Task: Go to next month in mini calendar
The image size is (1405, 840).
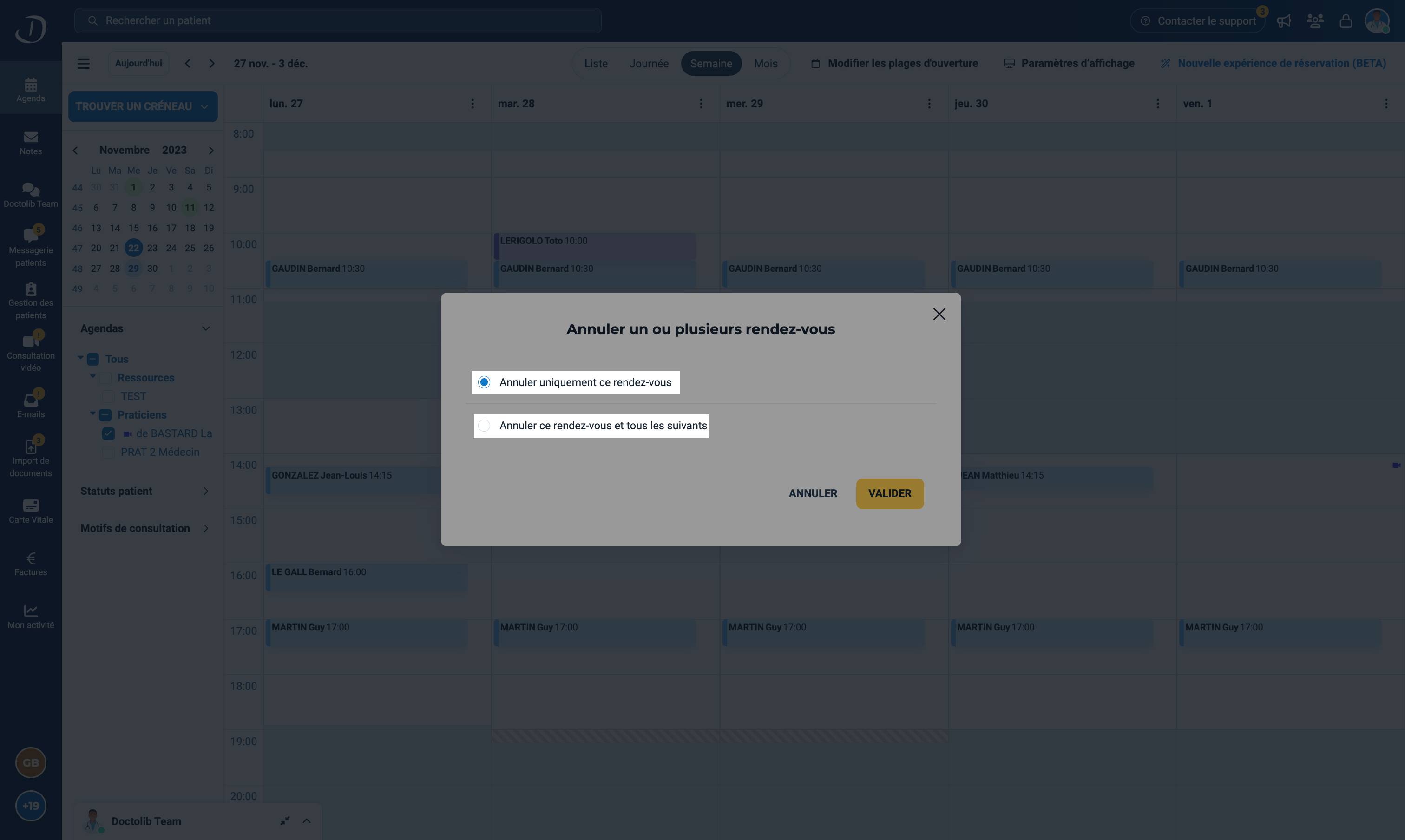Action: pyautogui.click(x=211, y=151)
